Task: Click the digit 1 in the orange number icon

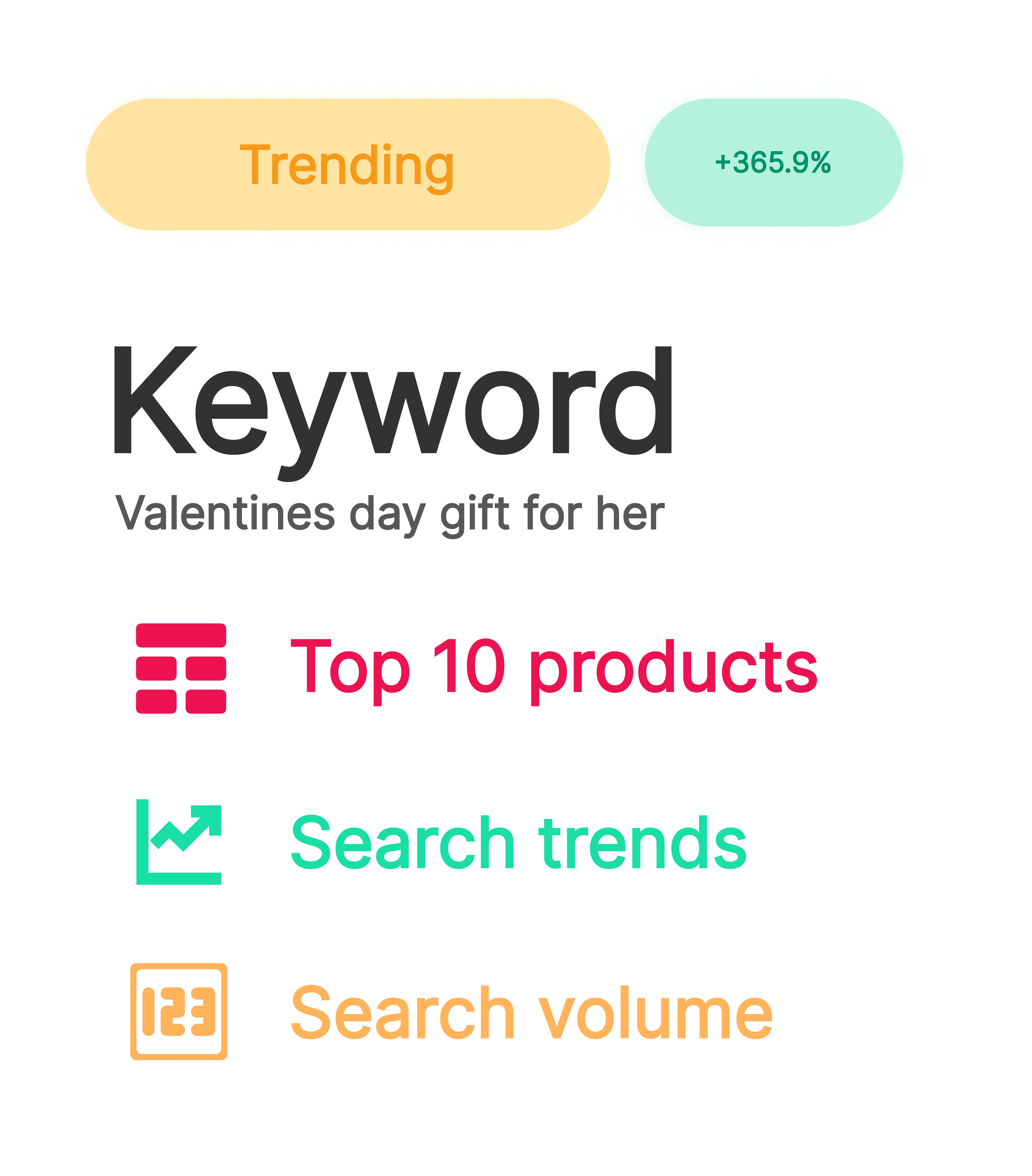Action: (x=148, y=1011)
